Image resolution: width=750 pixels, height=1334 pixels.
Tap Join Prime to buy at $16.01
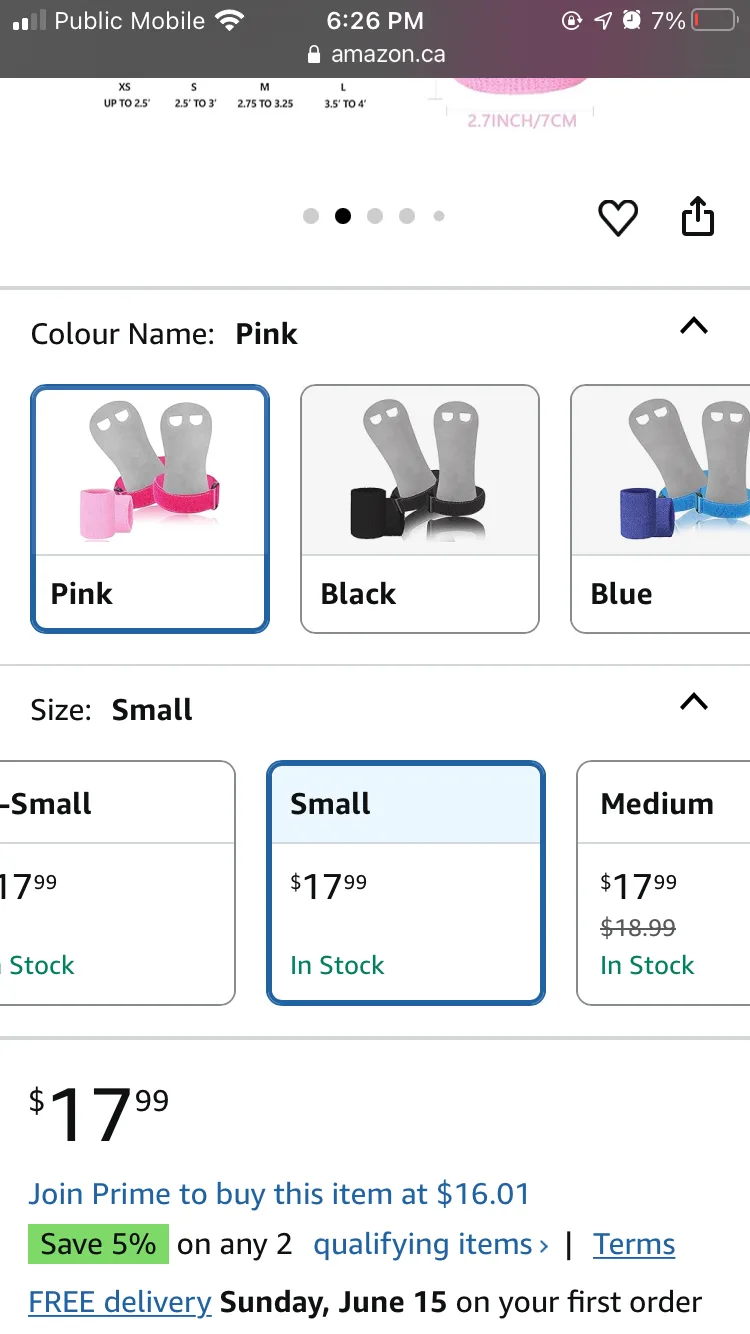(x=280, y=1193)
